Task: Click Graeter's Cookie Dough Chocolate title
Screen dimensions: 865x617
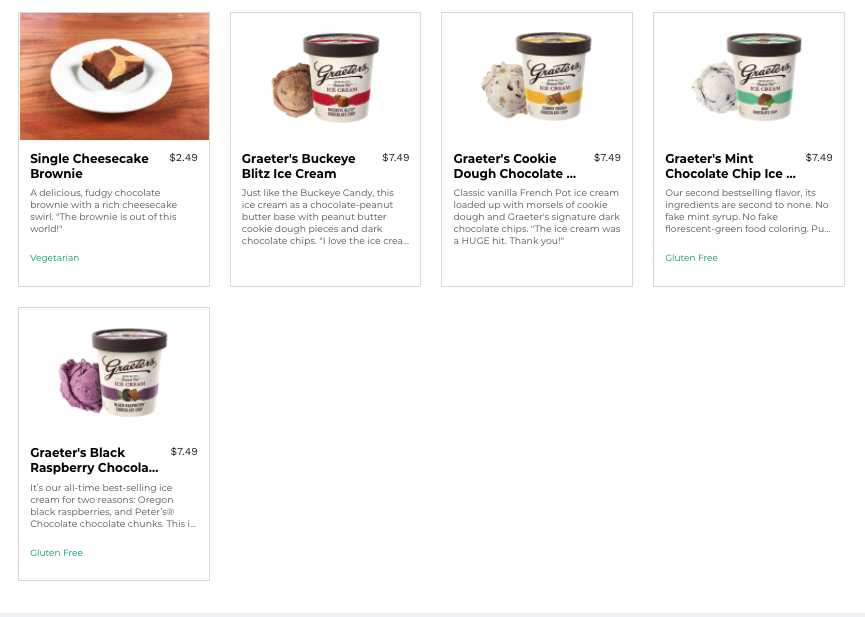Action: [x=515, y=166]
